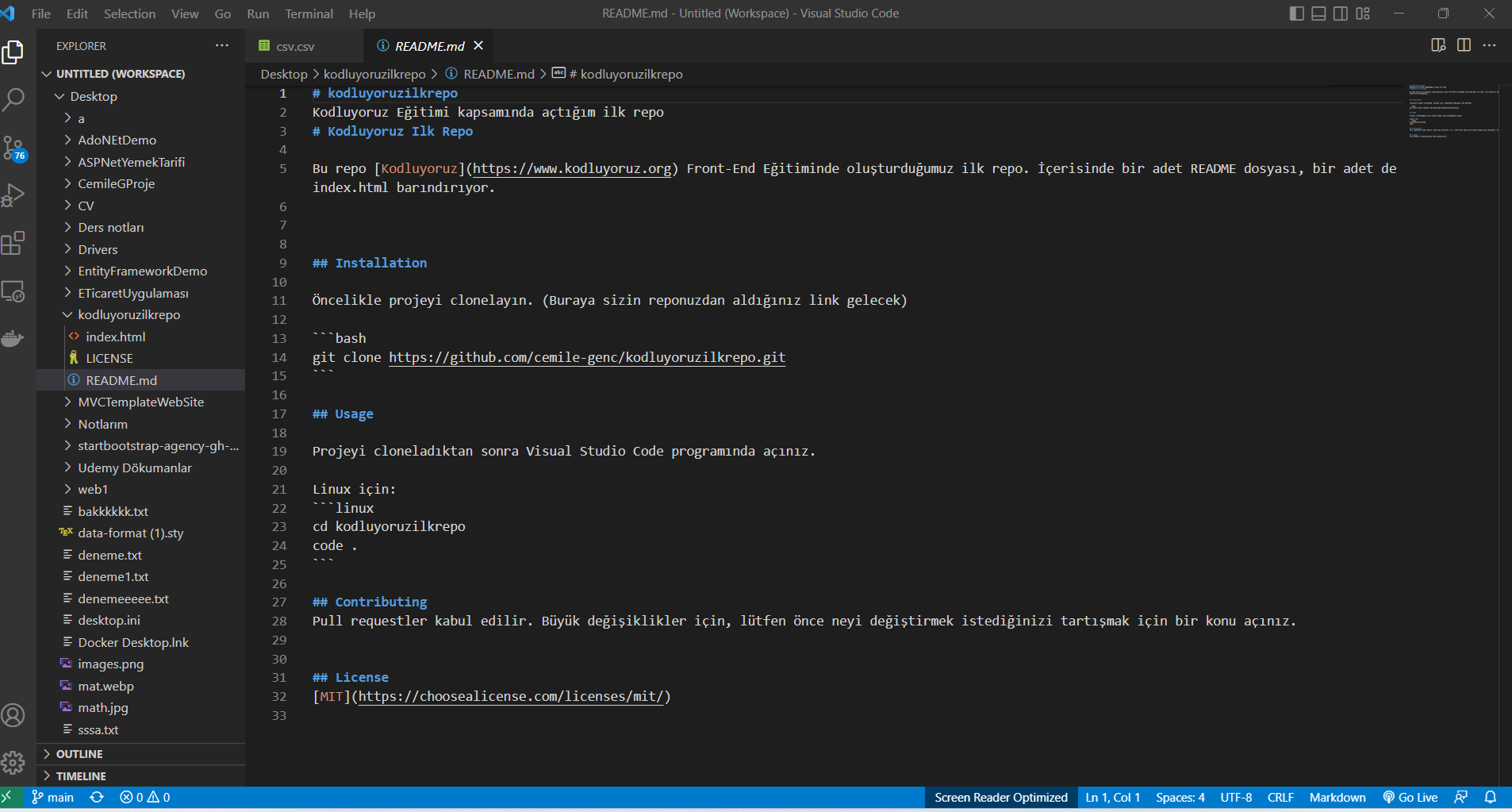Open the Search view icon
This screenshot has height=812, width=1512.
[13, 100]
